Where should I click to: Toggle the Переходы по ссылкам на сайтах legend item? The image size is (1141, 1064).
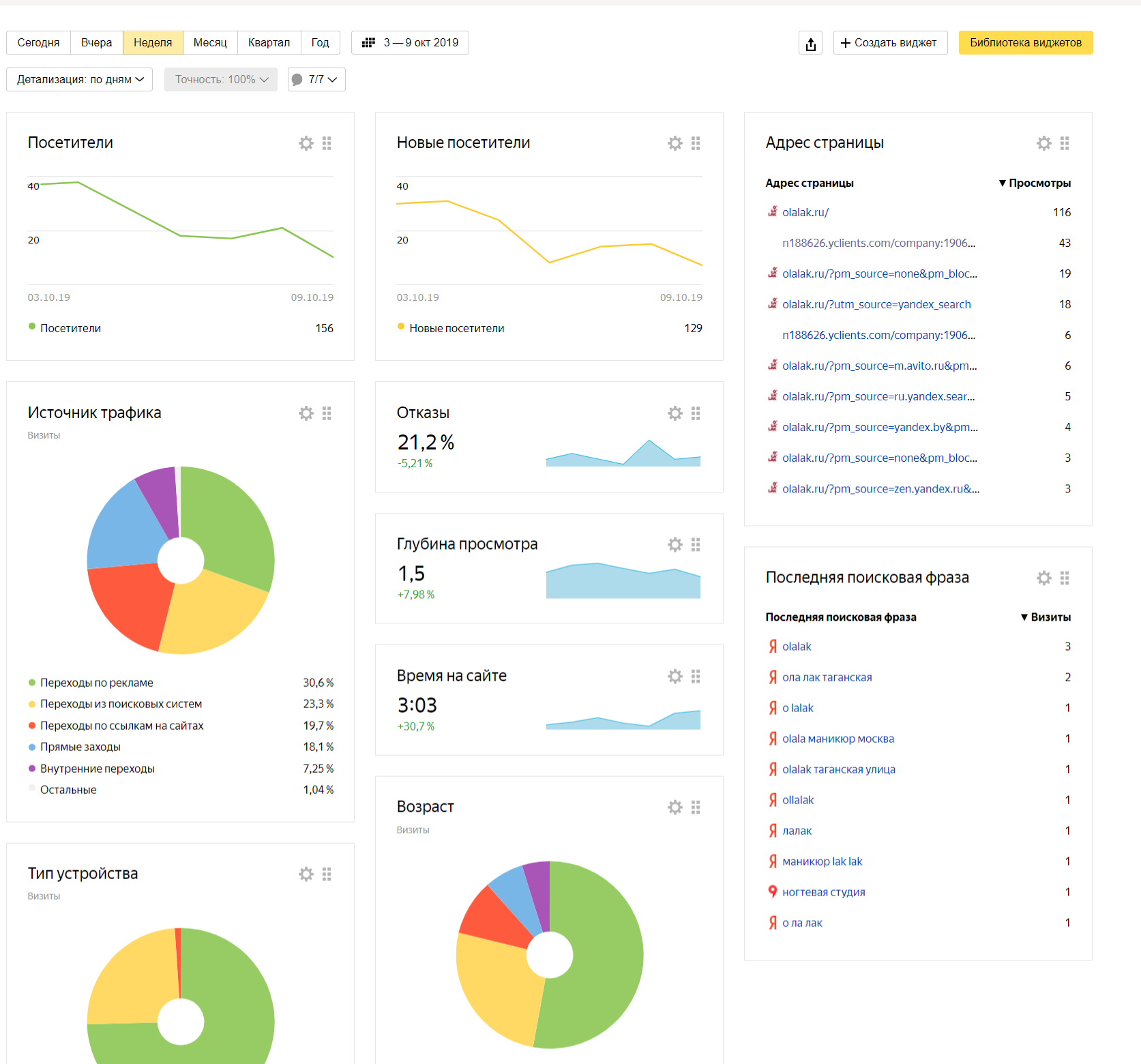[x=116, y=726]
